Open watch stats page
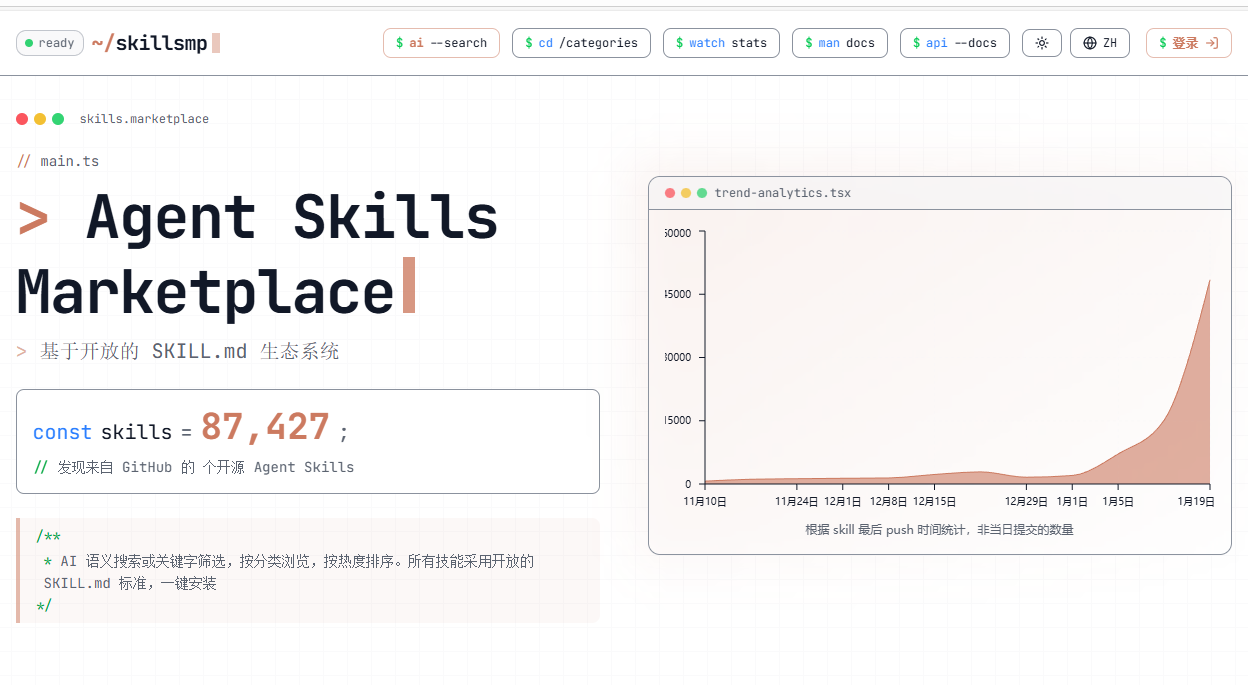 tap(721, 43)
